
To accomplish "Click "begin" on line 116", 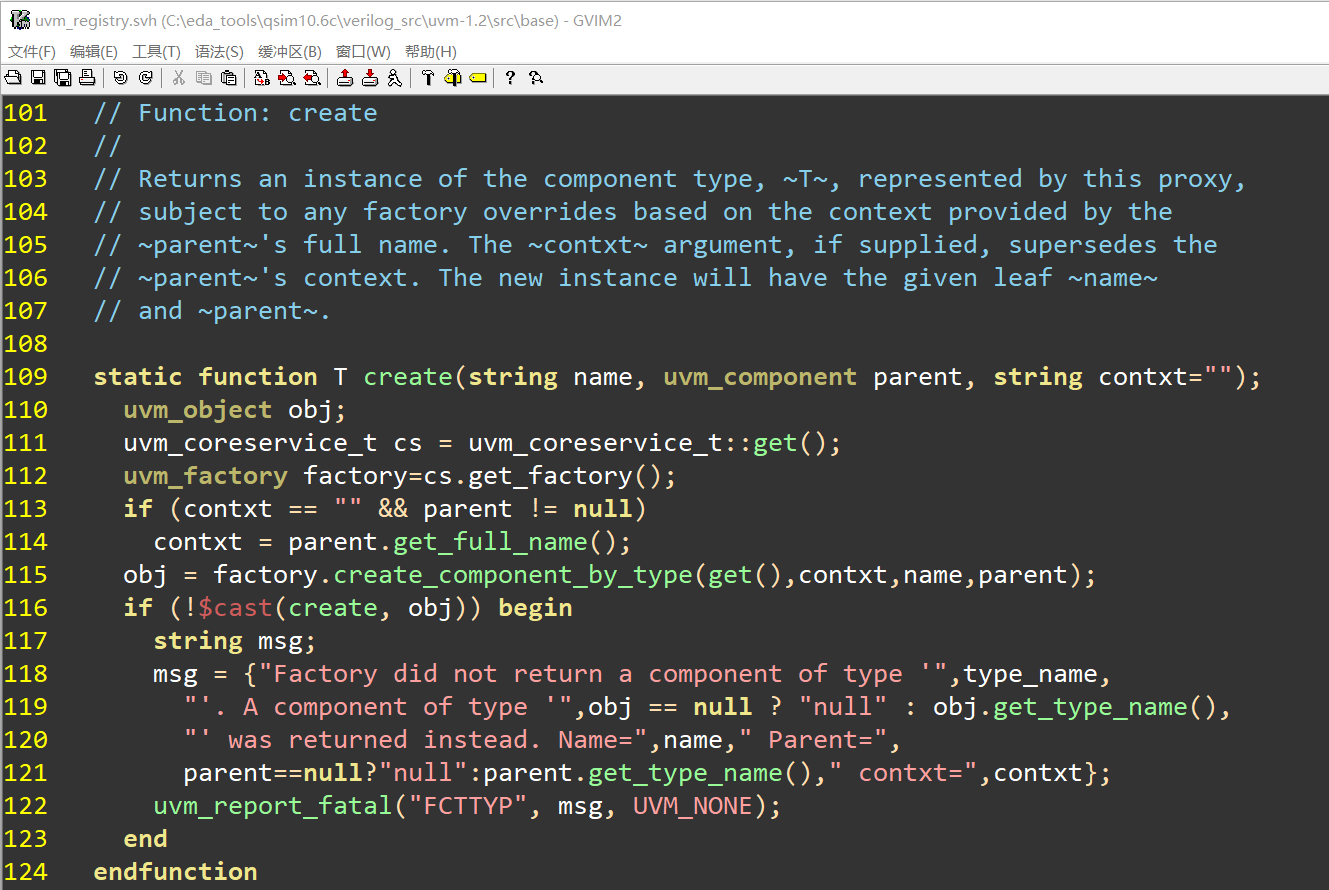I will (x=535, y=608).
